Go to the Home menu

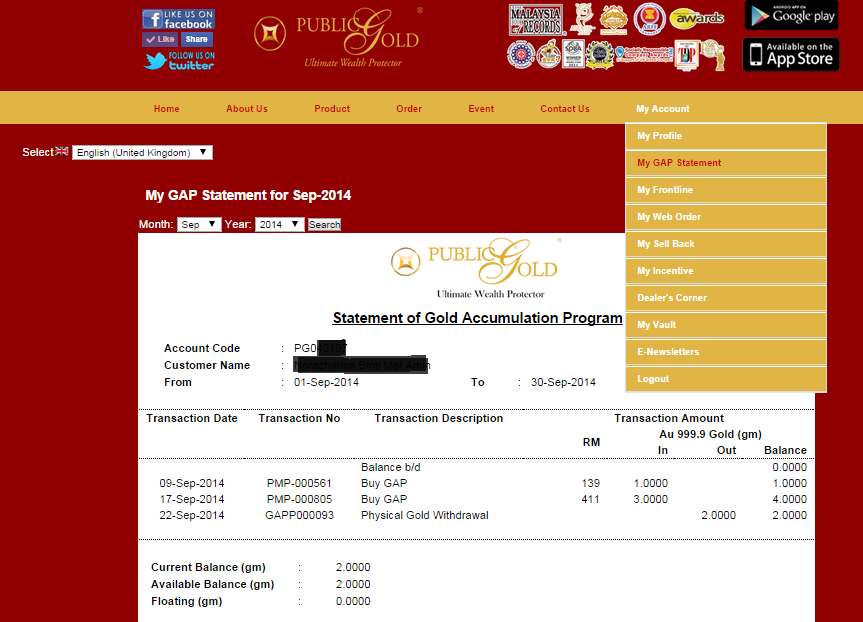(166, 108)
